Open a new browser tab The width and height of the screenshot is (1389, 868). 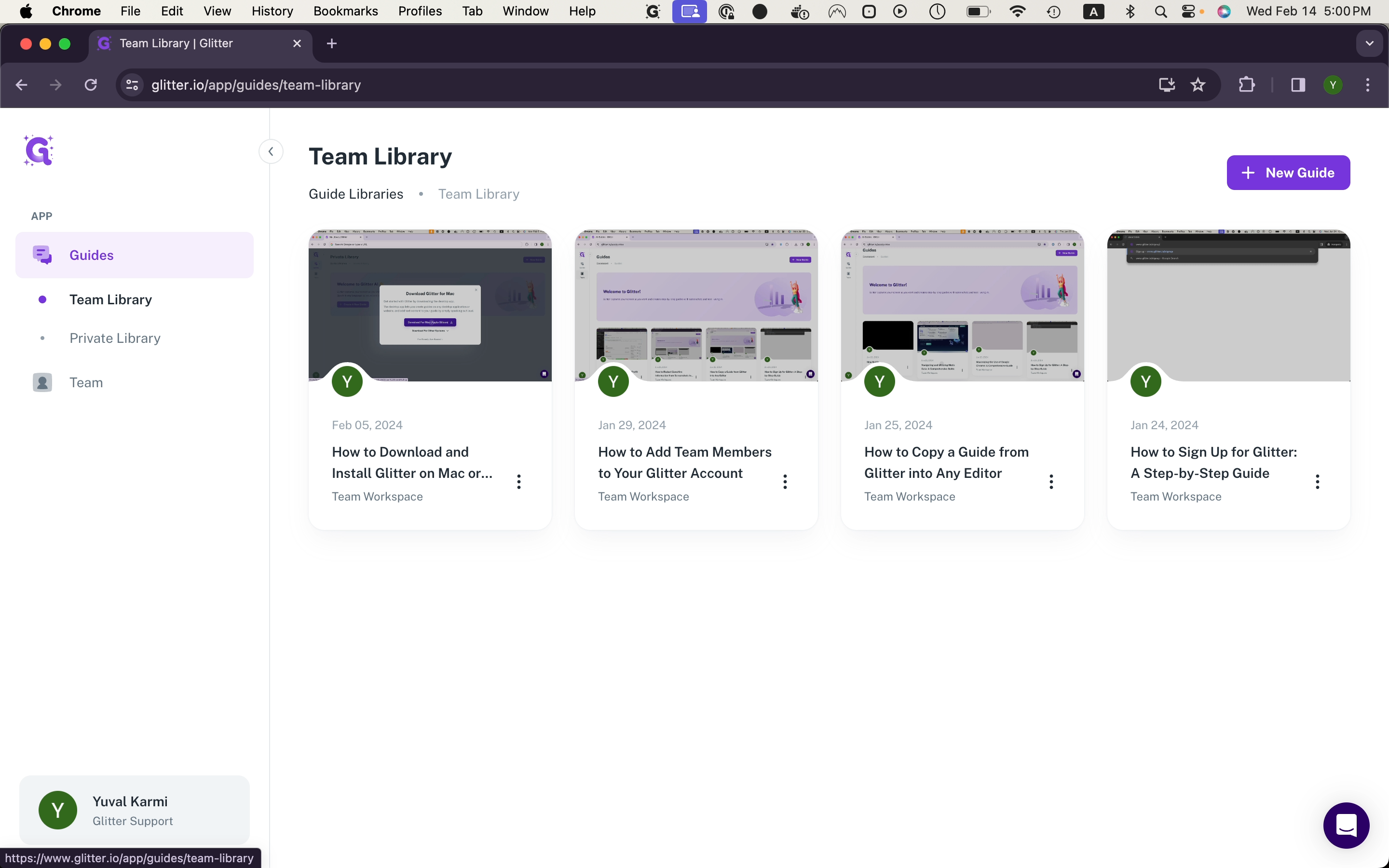tap(331, 43)
